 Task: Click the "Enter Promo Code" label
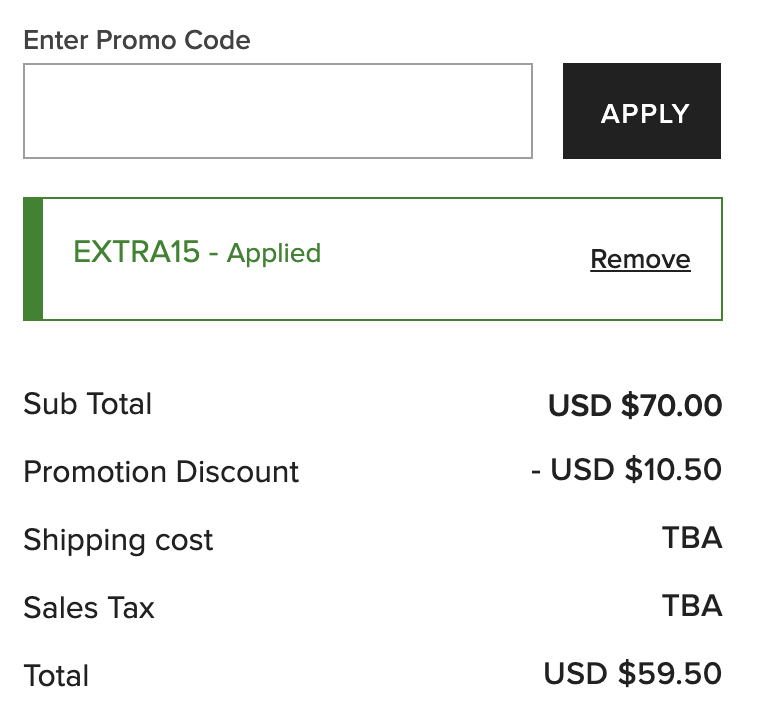pyautogui.click(x=137, y=41)
